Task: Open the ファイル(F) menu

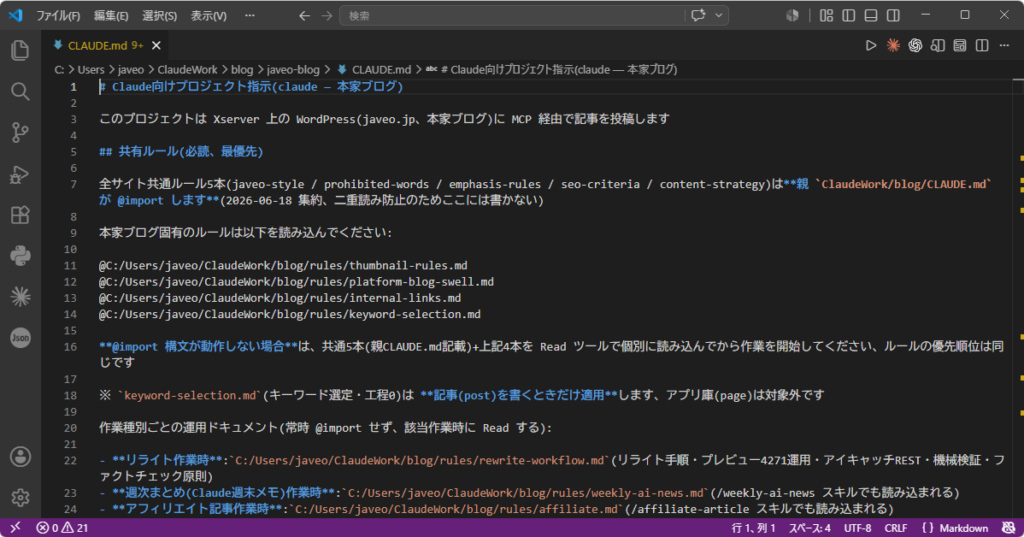Action: 58,16
